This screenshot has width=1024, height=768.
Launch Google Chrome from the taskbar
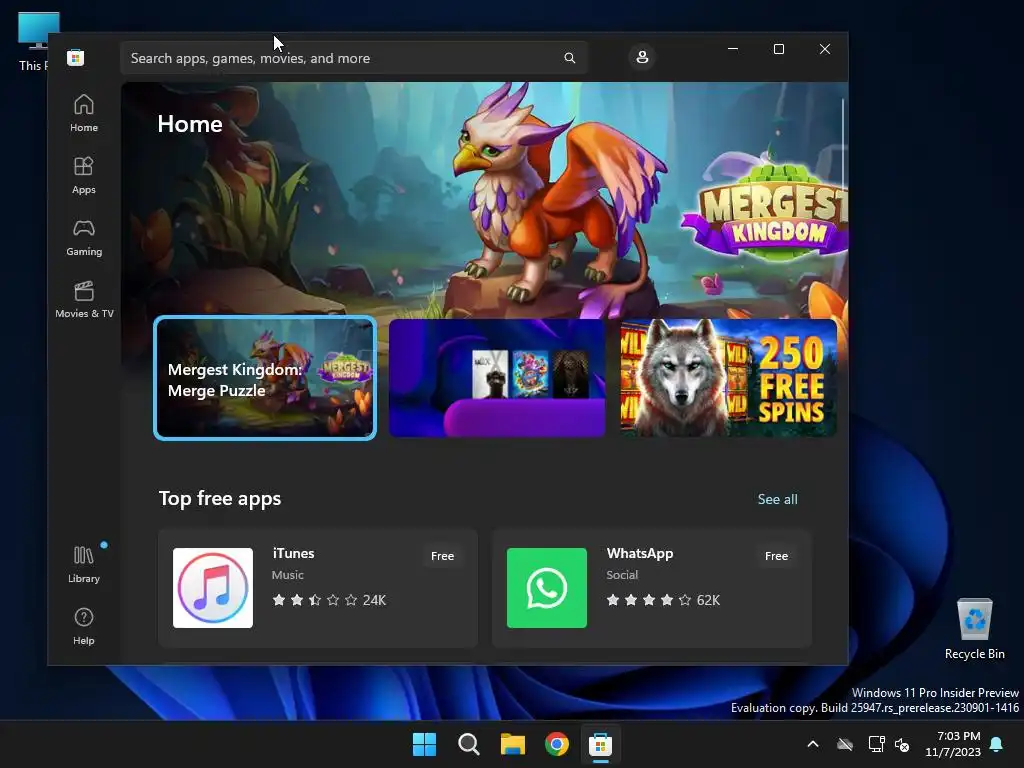click(556, 744)
